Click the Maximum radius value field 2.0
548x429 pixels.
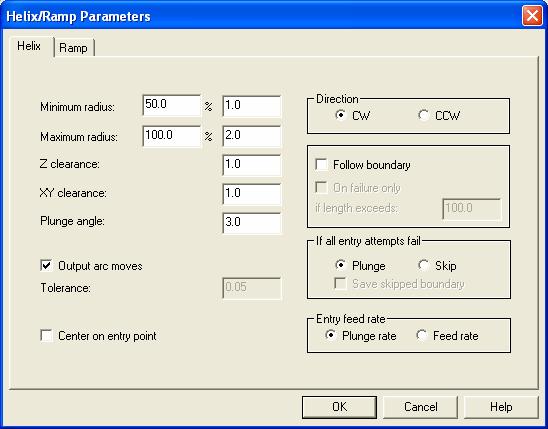[252, 136]
